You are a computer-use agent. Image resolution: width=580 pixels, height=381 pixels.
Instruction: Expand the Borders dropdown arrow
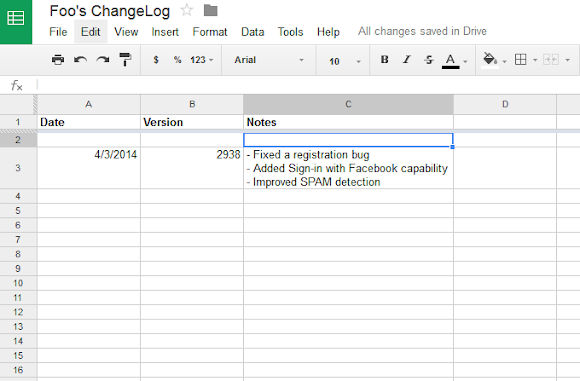(535, 60)
